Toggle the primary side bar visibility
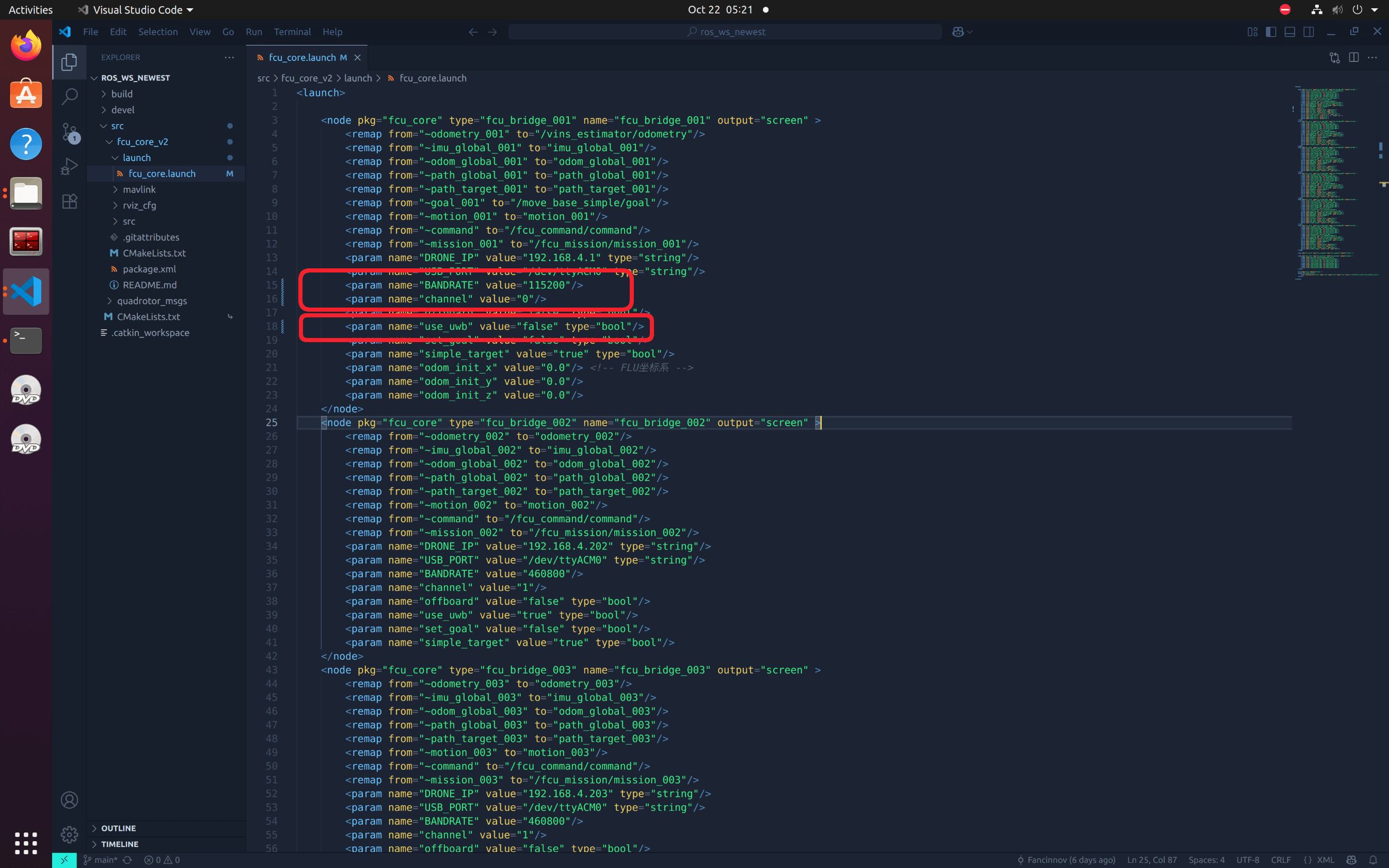The image size is (1389, 868). coord(1271,32)
